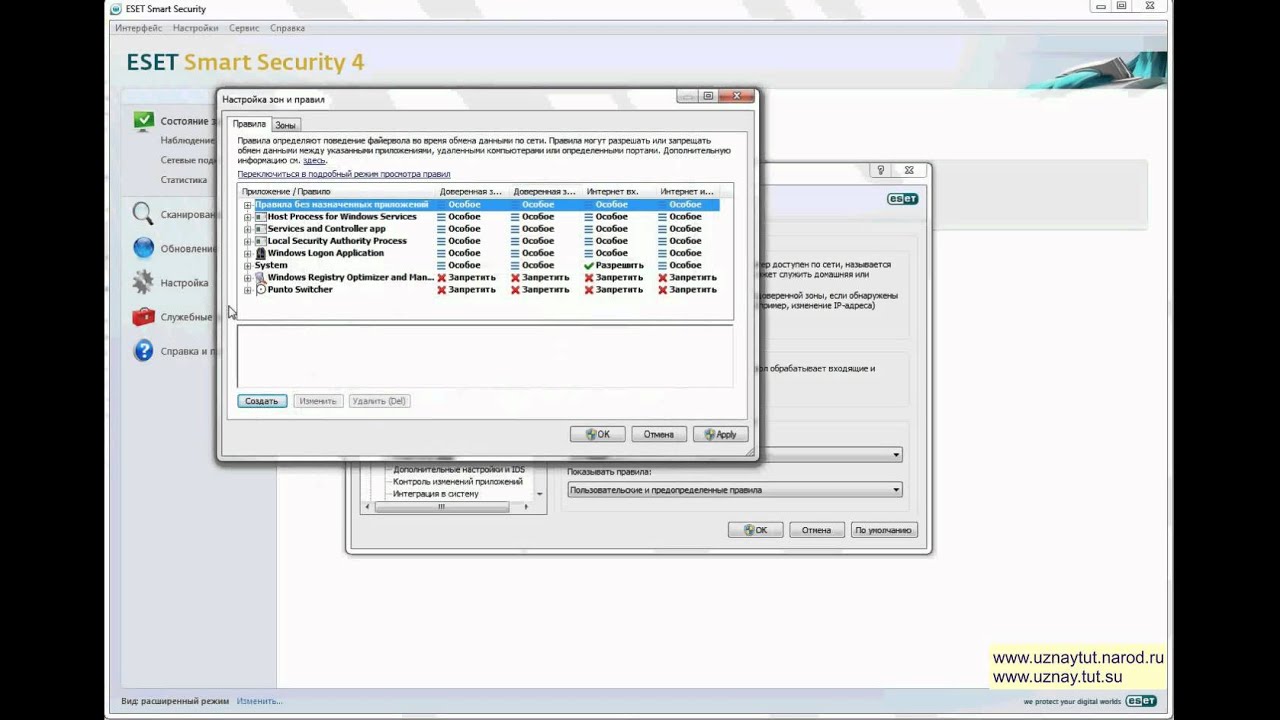Viewport: 1280px width, 720px height.
Task: Click the Изменить... link in the status bar
Action: [x=260, y=701]
